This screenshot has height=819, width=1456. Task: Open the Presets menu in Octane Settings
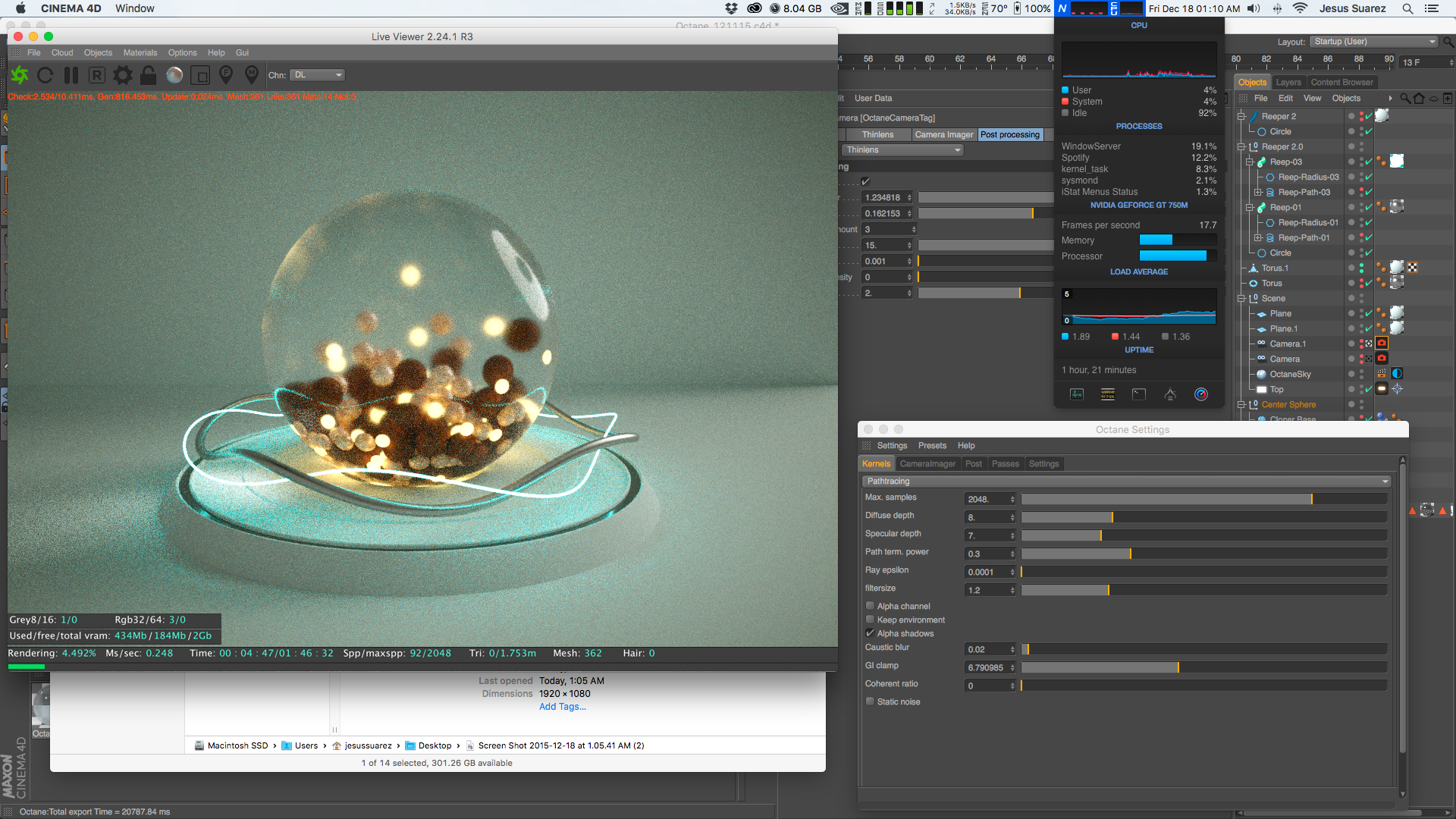(931, 446)
